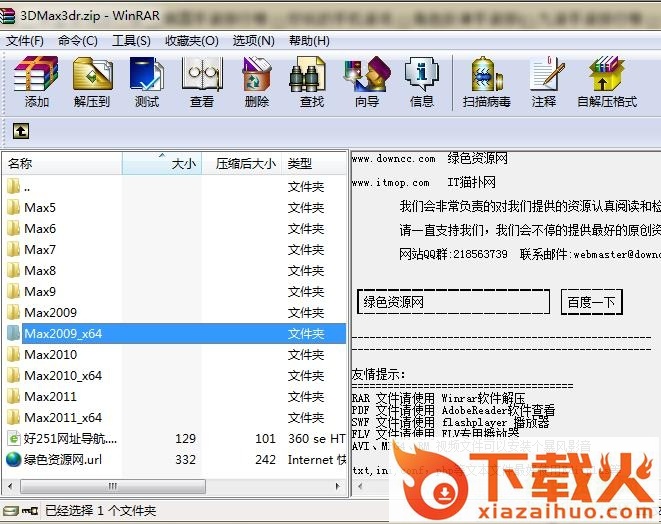Select the Max2009 folder
Viewport: 661px width, 524px height.
click(173, 312)
